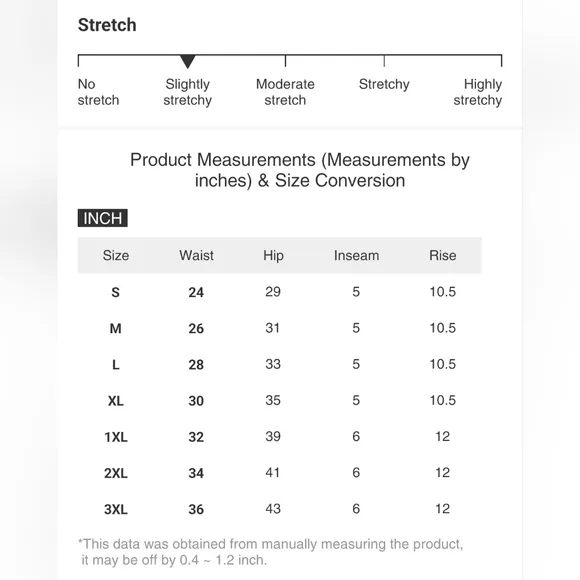This screenshot has height=580, width=580.
Task: Select the S size row label
Action: [x=115, y=293]
